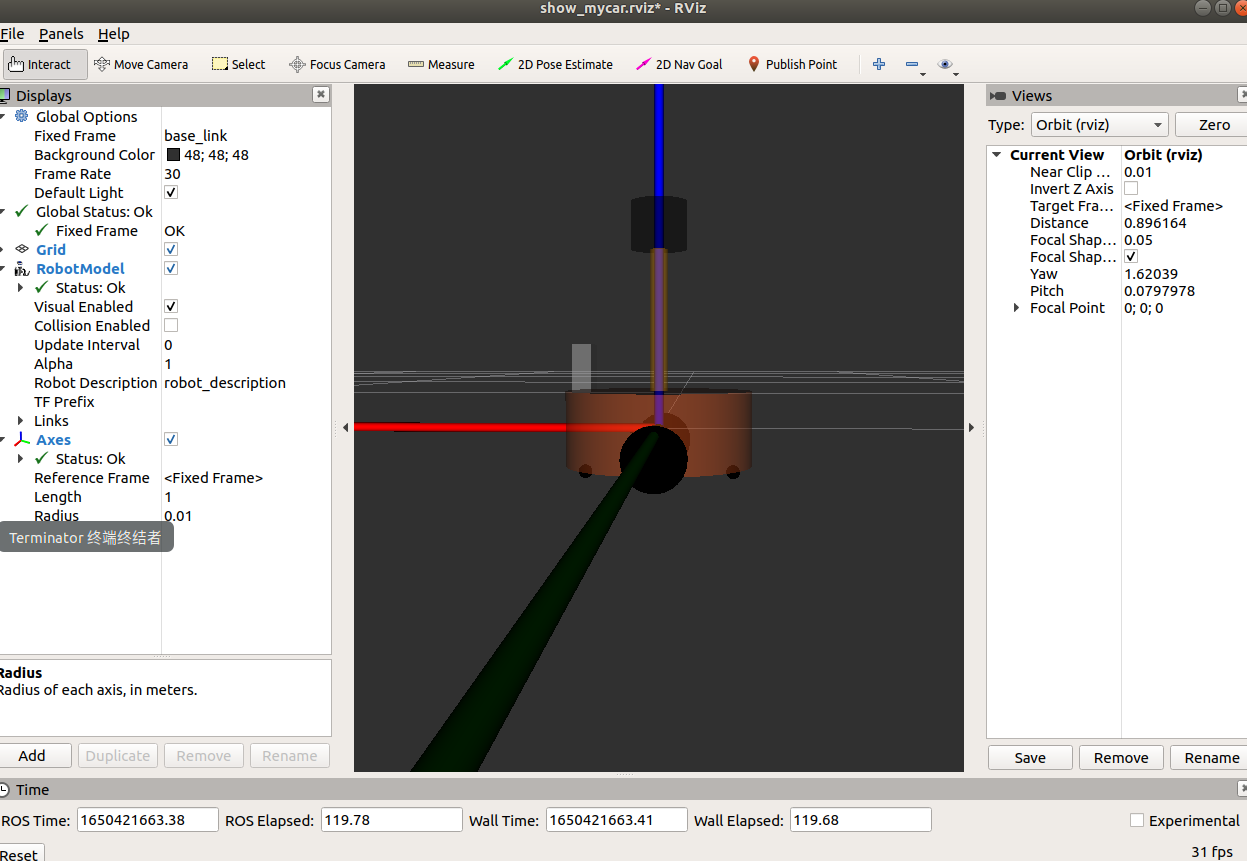Click the Add display button
Viewport: 1247px width, 861px height.
(35, 755)
